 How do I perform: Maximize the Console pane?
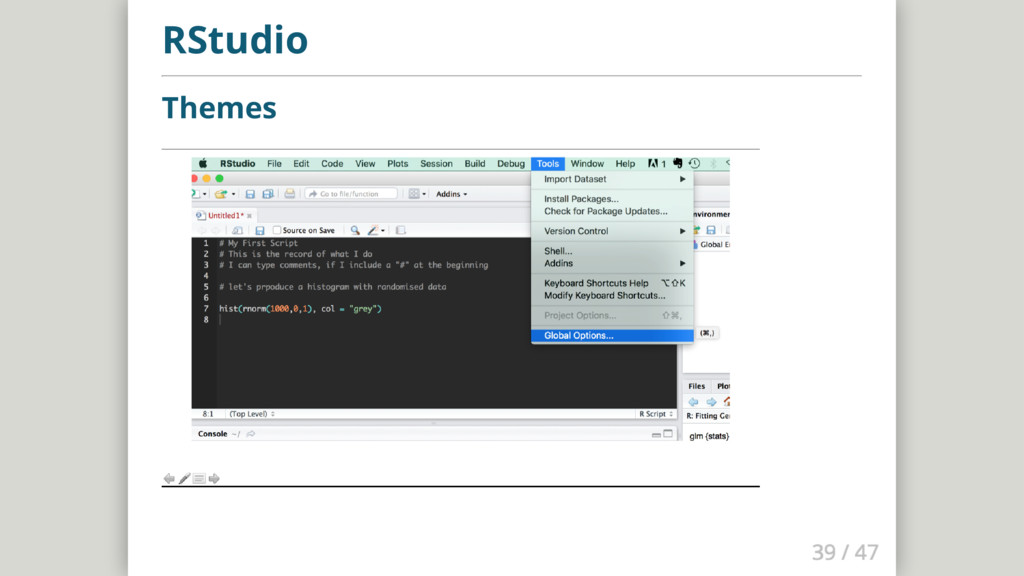[x=669, y=434]
